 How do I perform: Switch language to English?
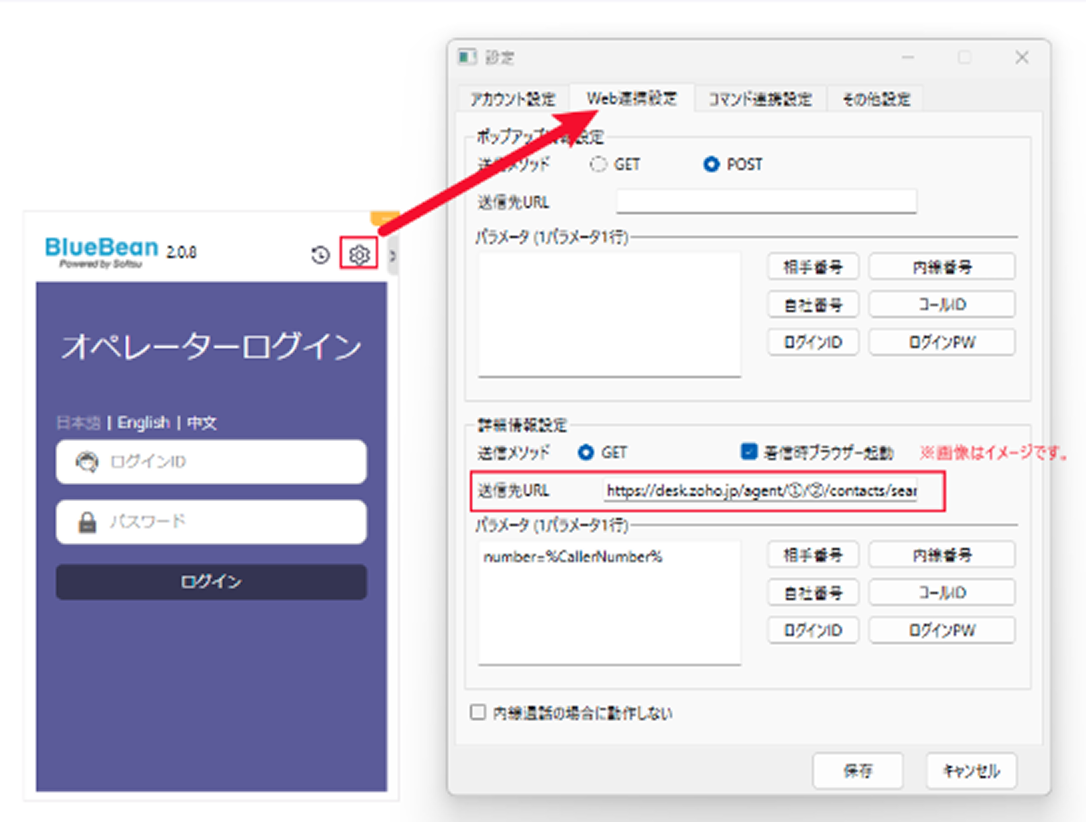point(143,423)
